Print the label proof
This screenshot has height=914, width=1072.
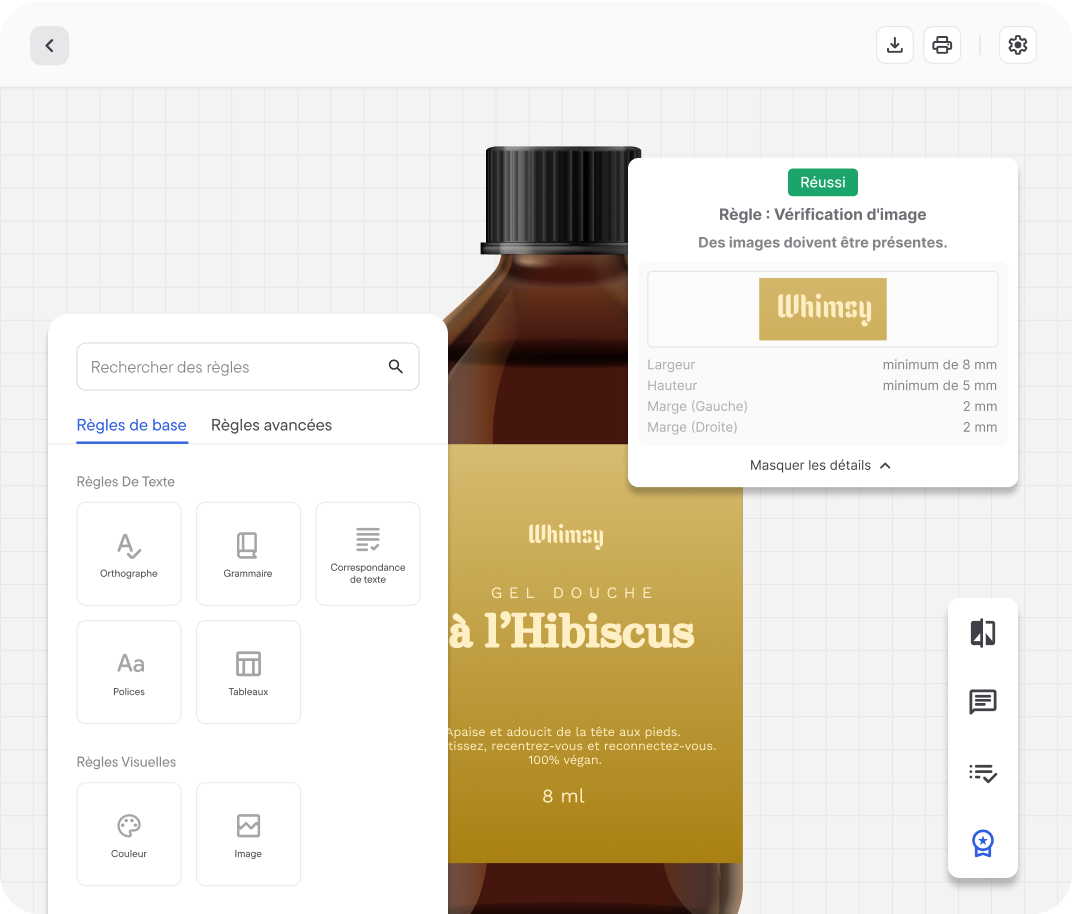[942, 46]
